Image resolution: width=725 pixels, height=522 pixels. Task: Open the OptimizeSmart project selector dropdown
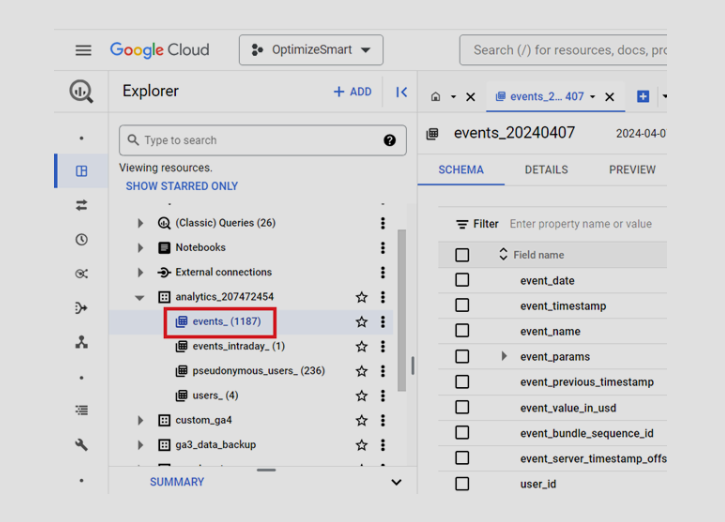[x=311, y=50]
